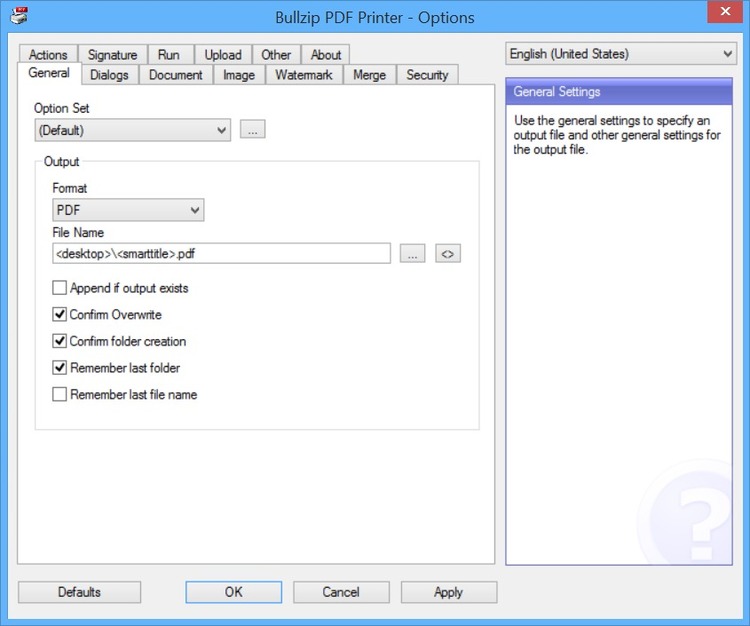The image size is (750, 626).
Task: Click the File Name label
Action: click(x=78, y=232)
